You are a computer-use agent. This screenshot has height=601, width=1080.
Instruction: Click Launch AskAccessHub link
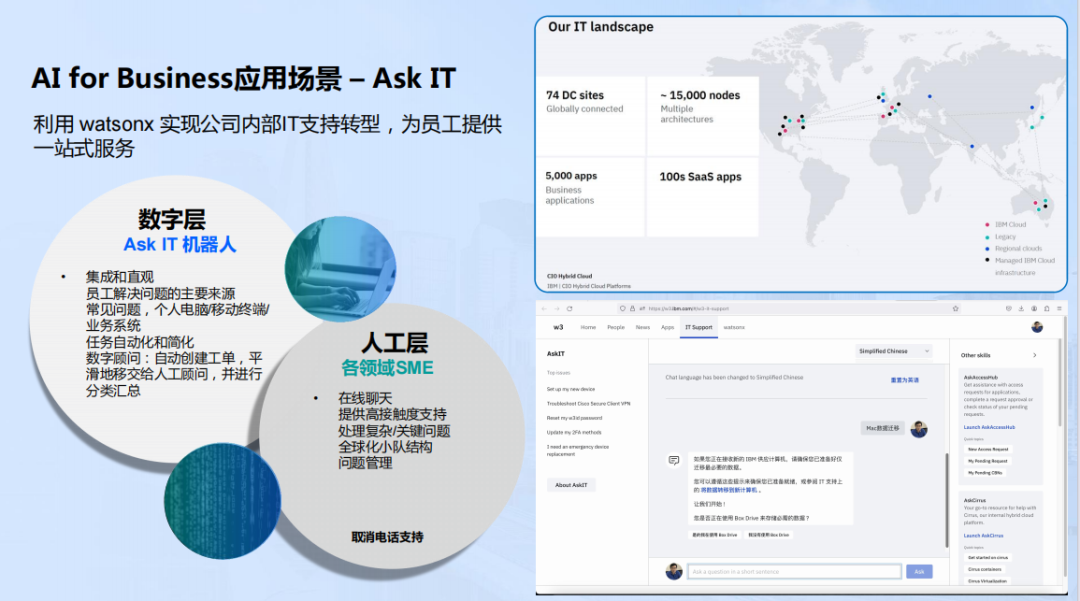pos(989,427)
